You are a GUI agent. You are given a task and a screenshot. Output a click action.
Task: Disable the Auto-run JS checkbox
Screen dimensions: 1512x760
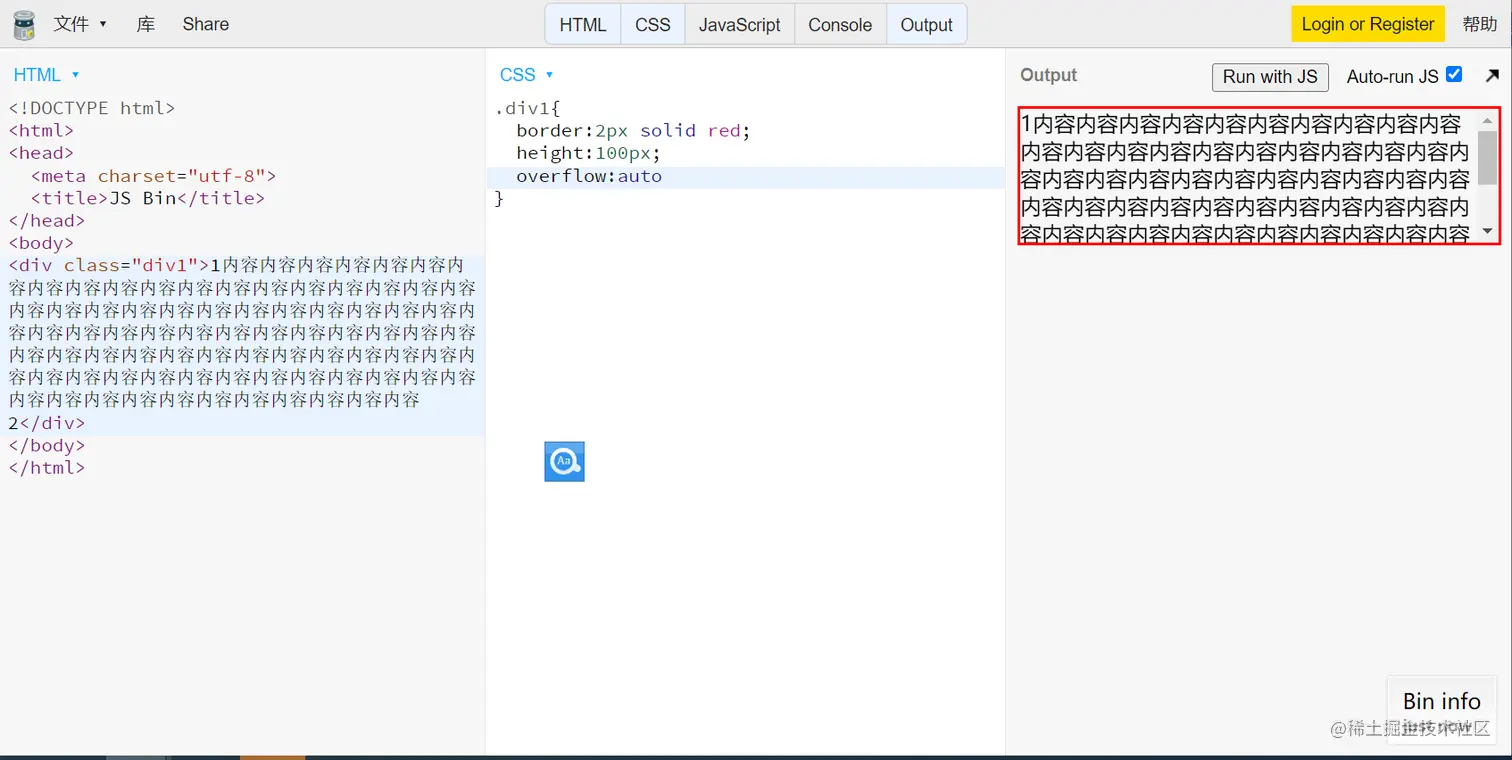pos(1454,75)
